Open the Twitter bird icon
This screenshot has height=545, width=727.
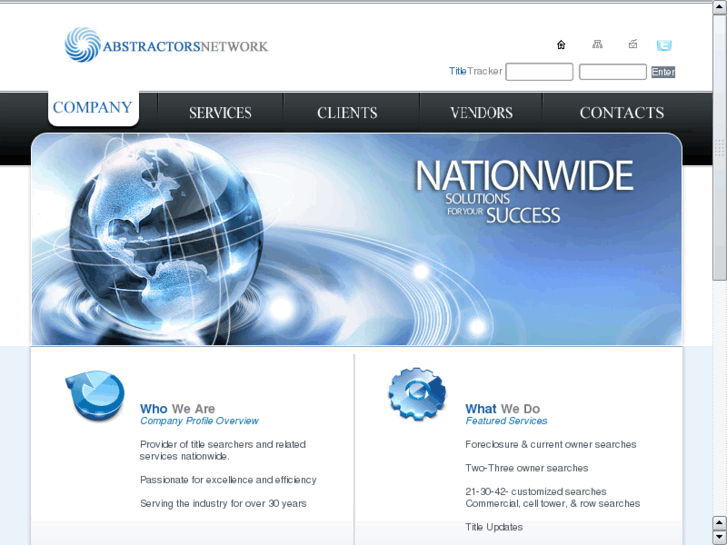point(664,45)
